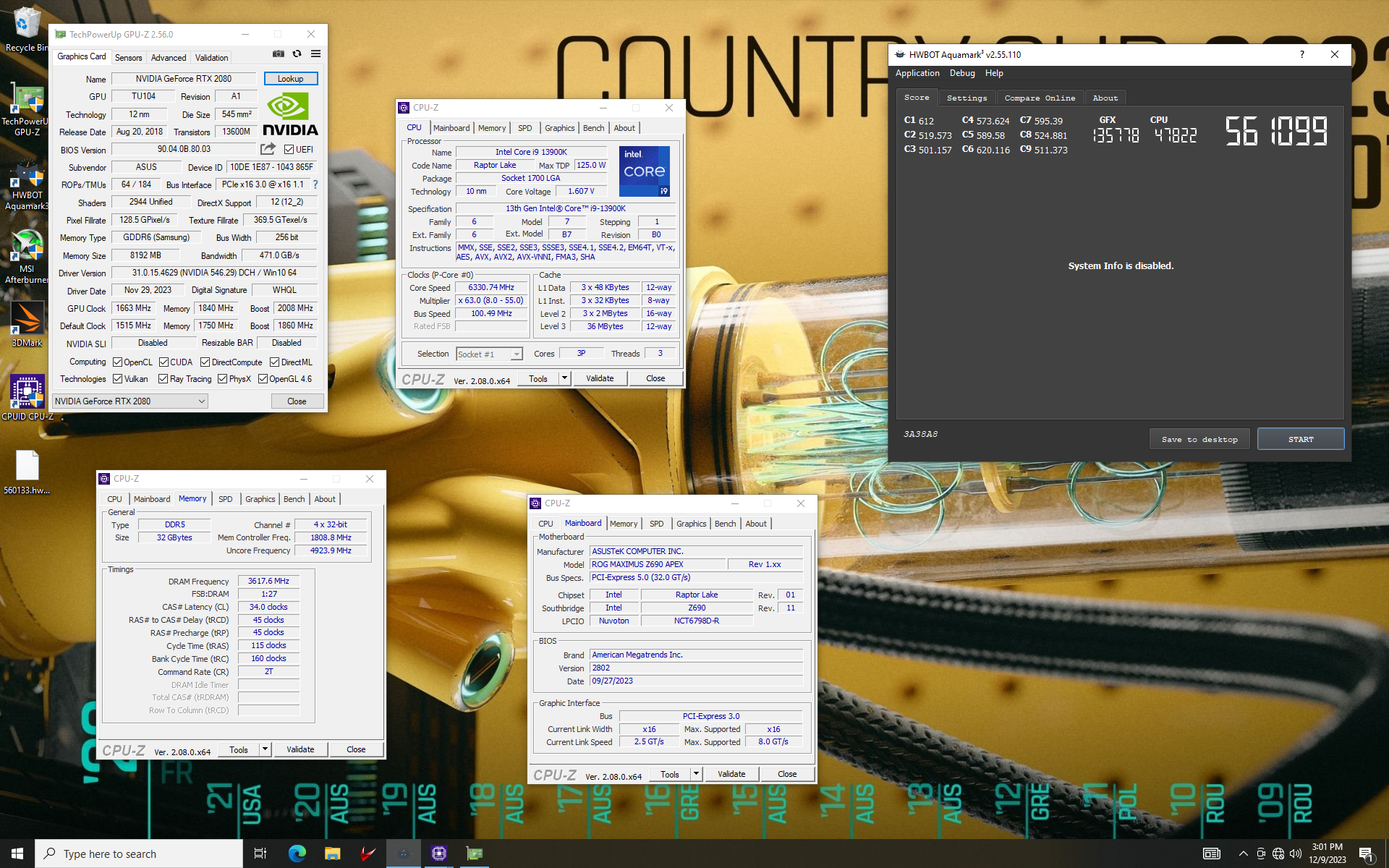Open Bench tab in CPU-Z CPU window
This screenshot has width=1389, height=868.
pos(593,128)
